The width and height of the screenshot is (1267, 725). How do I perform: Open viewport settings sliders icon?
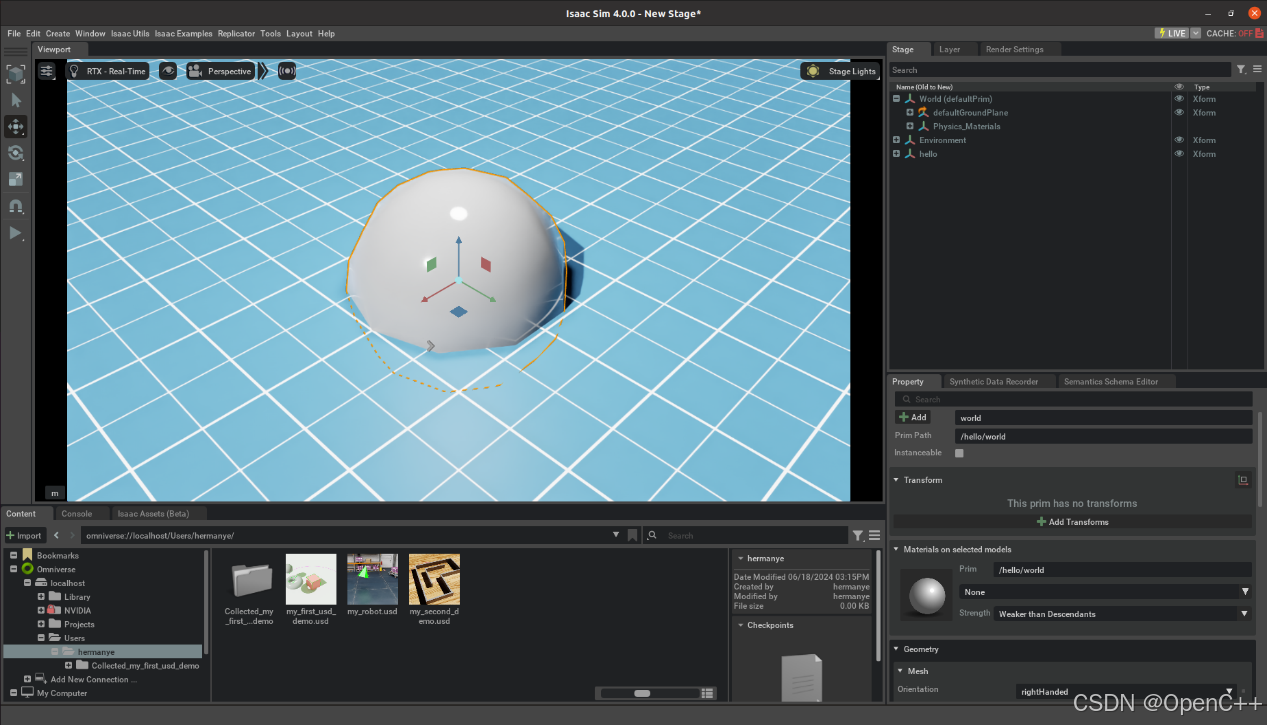pyautogui.click(x=47, y=71)
